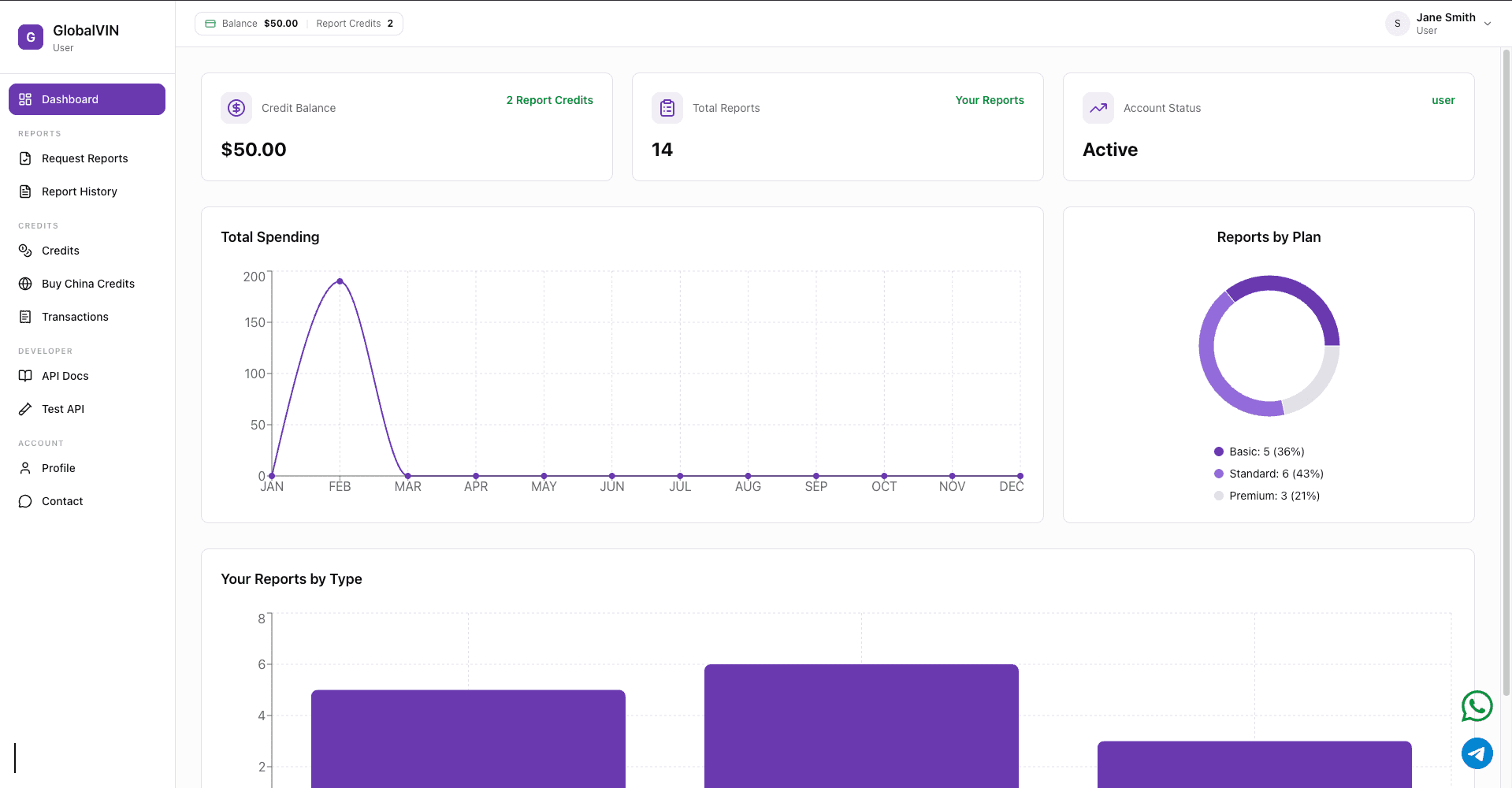The image size is (1512, 788).
Task: Click the Credit Balance dollar icon
Action: [x=236, y=107]
